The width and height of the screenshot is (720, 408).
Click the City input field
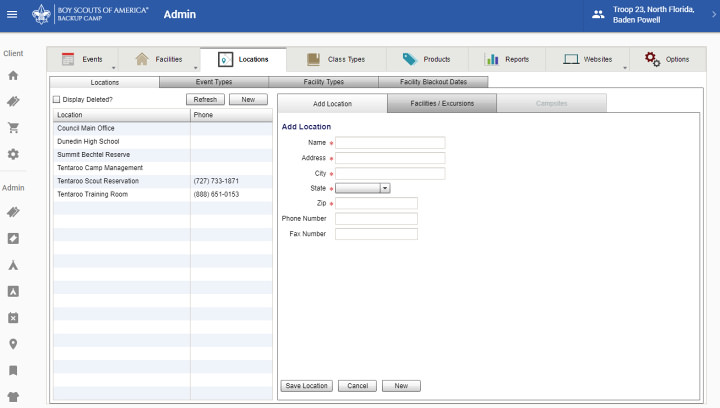390,173
